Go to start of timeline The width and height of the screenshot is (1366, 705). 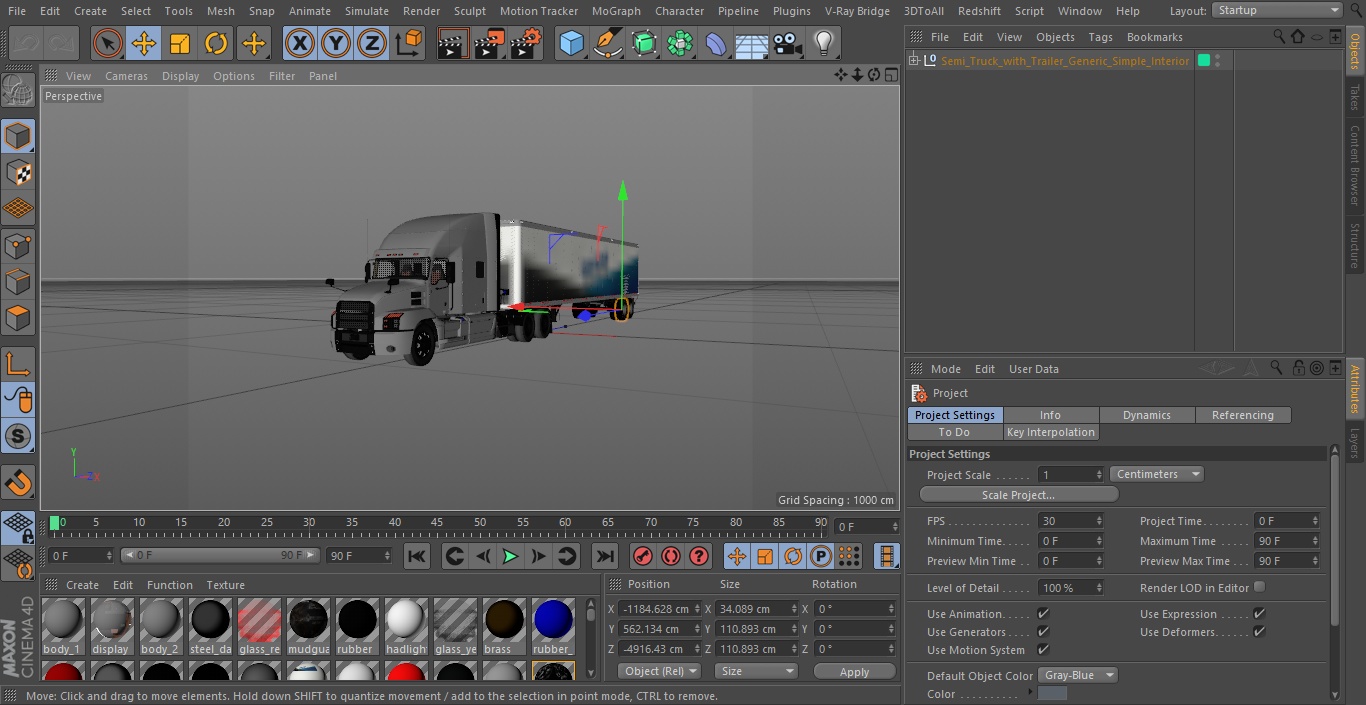(x=417, y=556)
